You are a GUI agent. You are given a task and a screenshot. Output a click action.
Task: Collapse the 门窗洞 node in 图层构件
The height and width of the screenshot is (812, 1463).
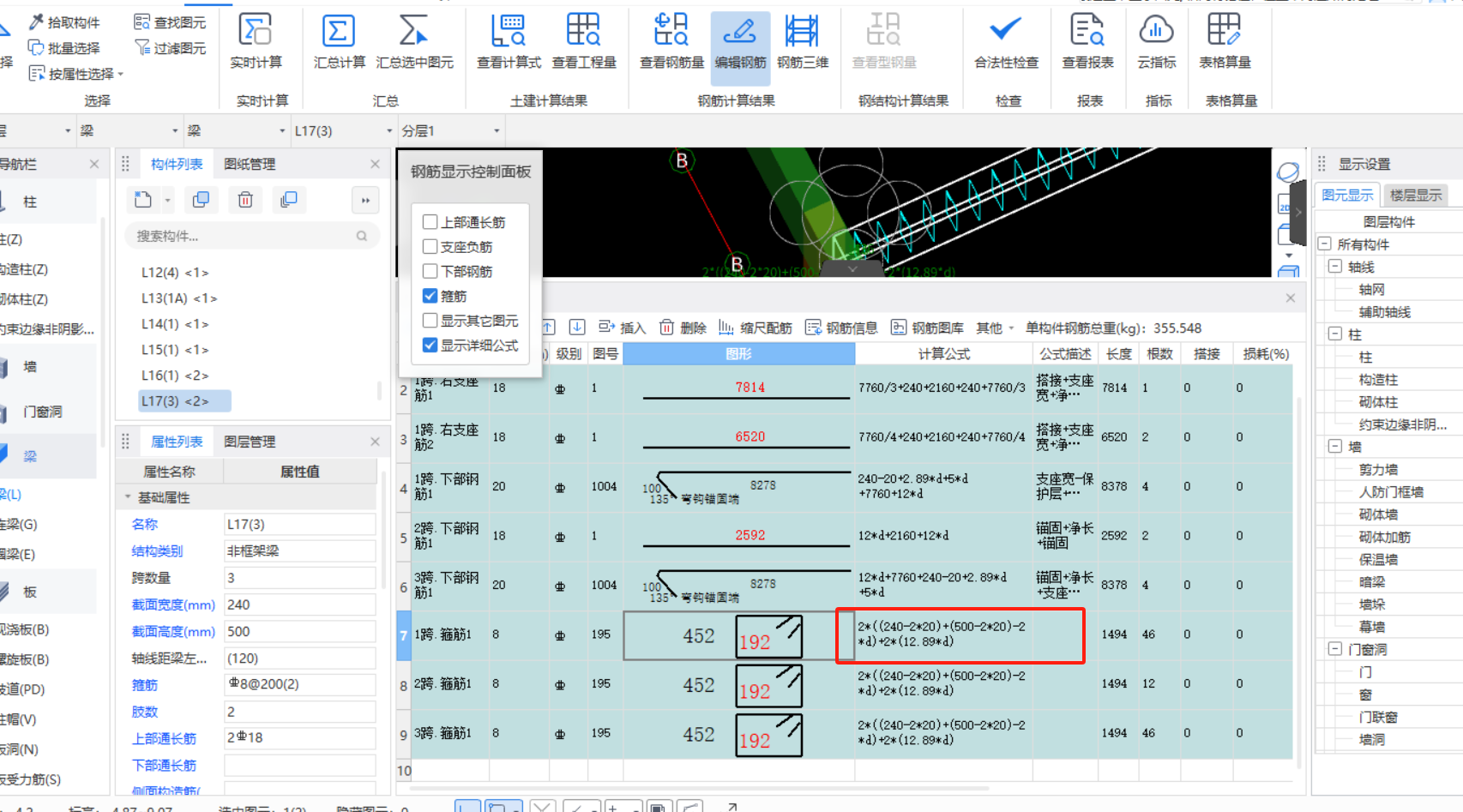coord(1335,649)
